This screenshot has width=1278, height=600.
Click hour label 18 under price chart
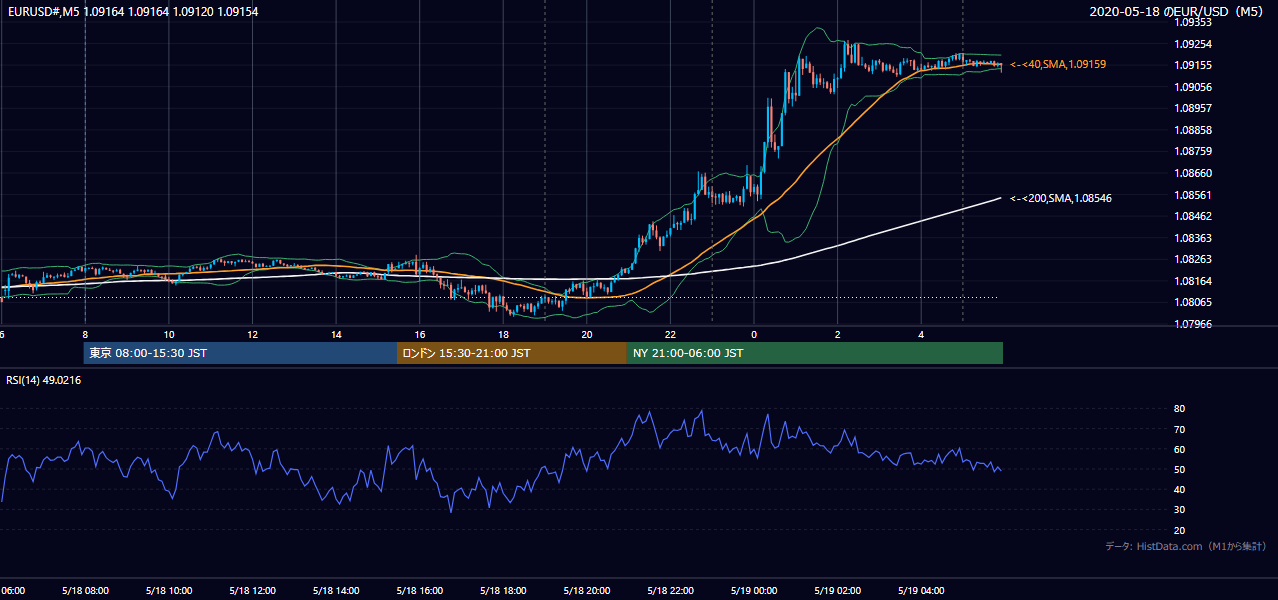coord(503,334)
